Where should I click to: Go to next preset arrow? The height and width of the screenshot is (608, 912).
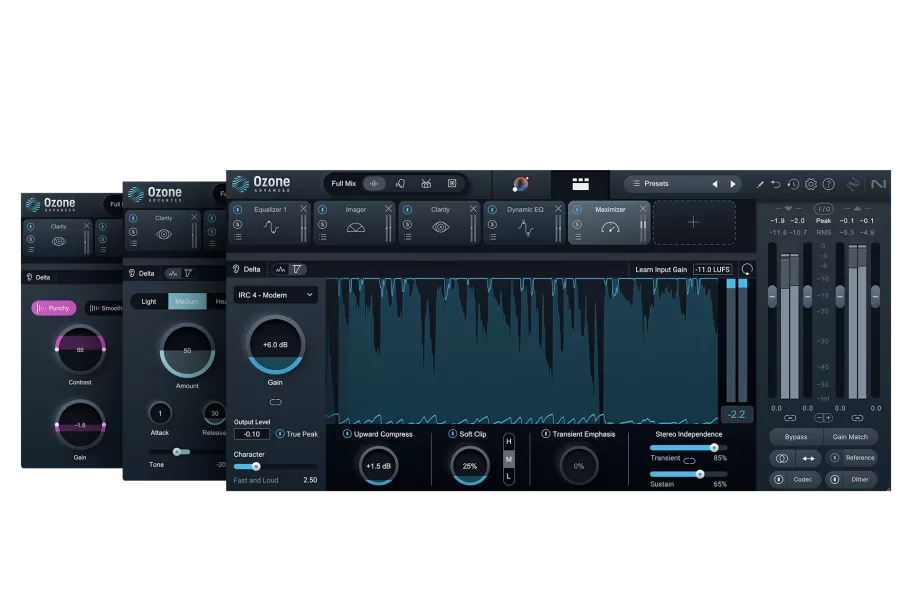(733, 184)
